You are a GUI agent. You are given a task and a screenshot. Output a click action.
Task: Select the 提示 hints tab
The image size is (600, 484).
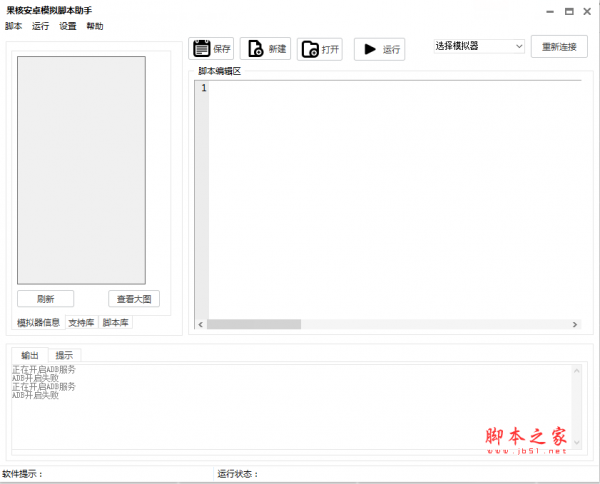point(64,355)
